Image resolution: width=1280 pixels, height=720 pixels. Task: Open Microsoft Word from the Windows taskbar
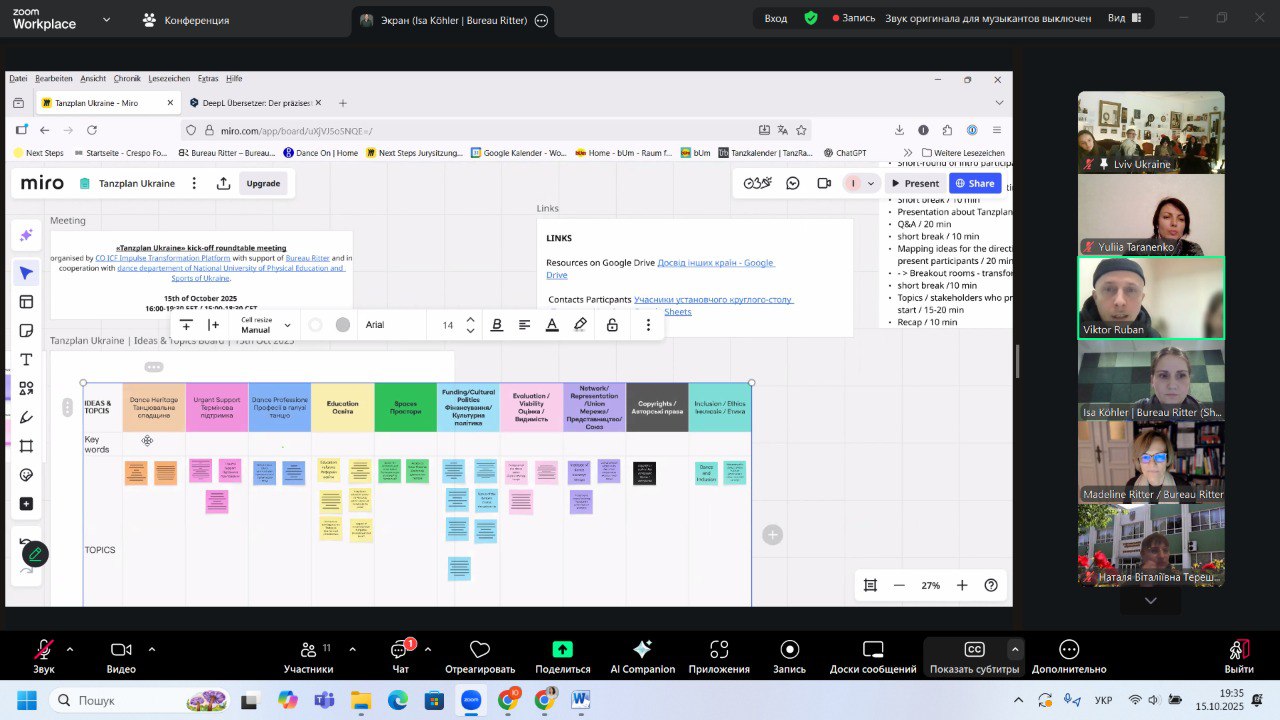pyautogui.click(x=582, y=700)
